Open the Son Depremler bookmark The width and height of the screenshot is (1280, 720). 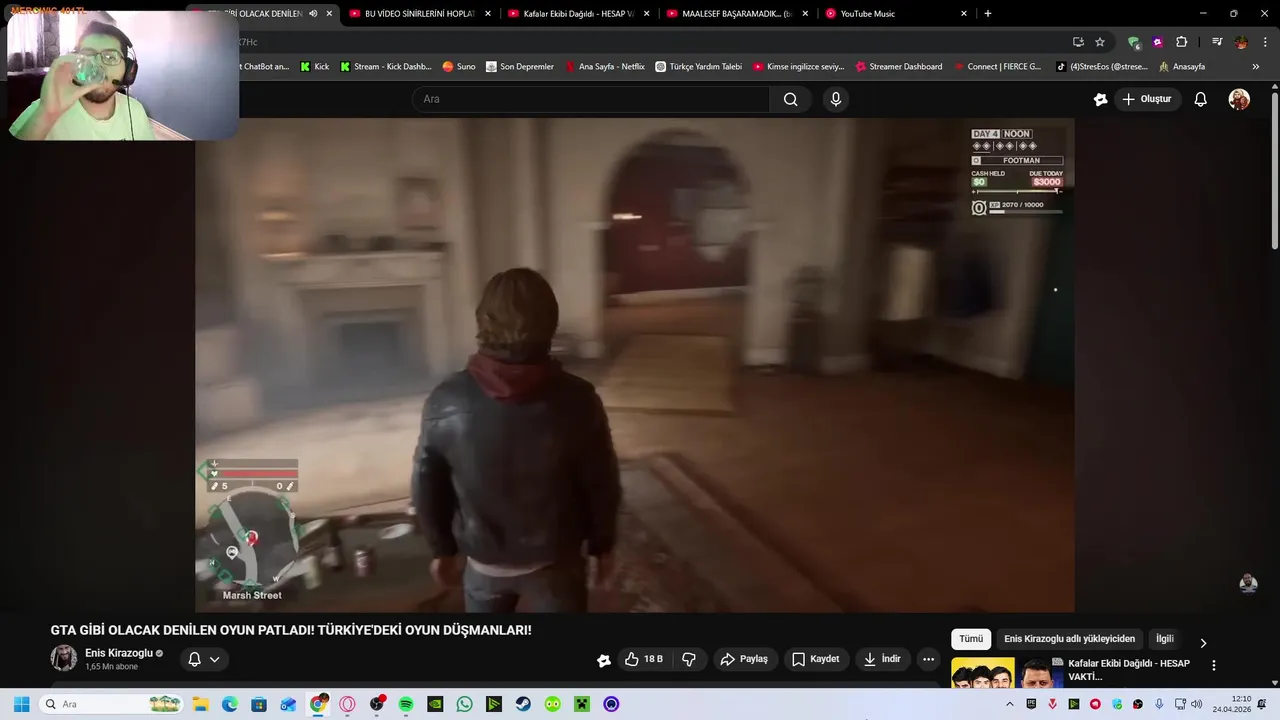point(520,67)
